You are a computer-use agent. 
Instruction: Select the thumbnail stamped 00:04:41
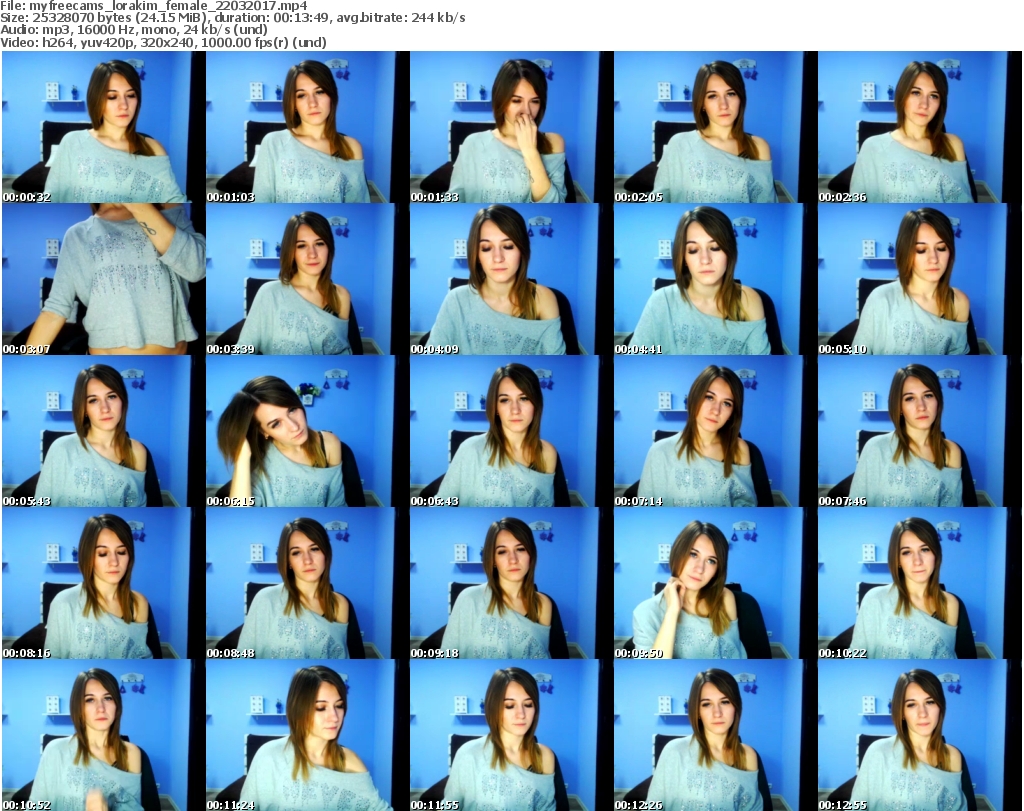(x=715, y=279)
